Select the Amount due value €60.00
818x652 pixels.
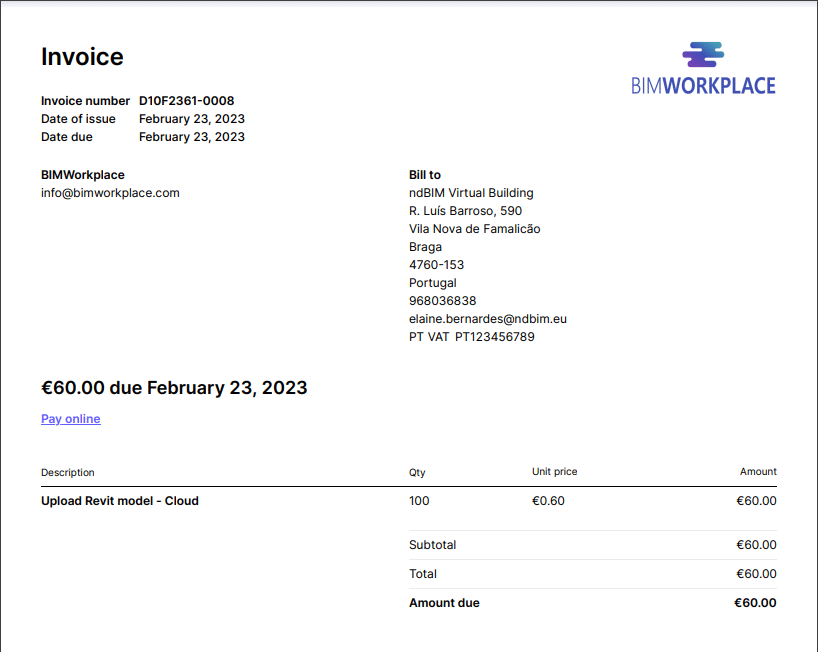click(755, 603)
